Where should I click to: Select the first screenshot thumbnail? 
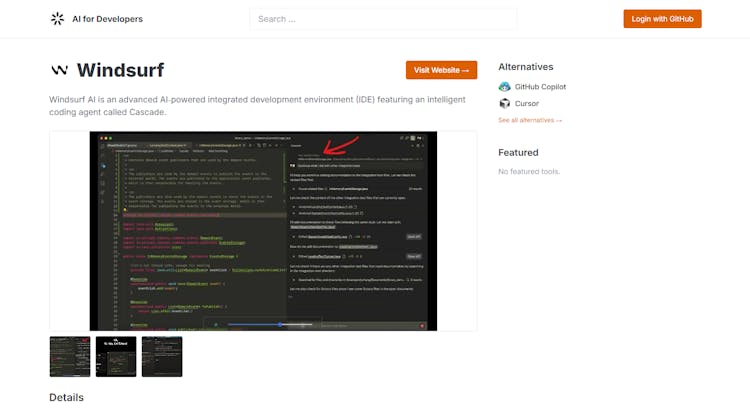click(70, 356)
